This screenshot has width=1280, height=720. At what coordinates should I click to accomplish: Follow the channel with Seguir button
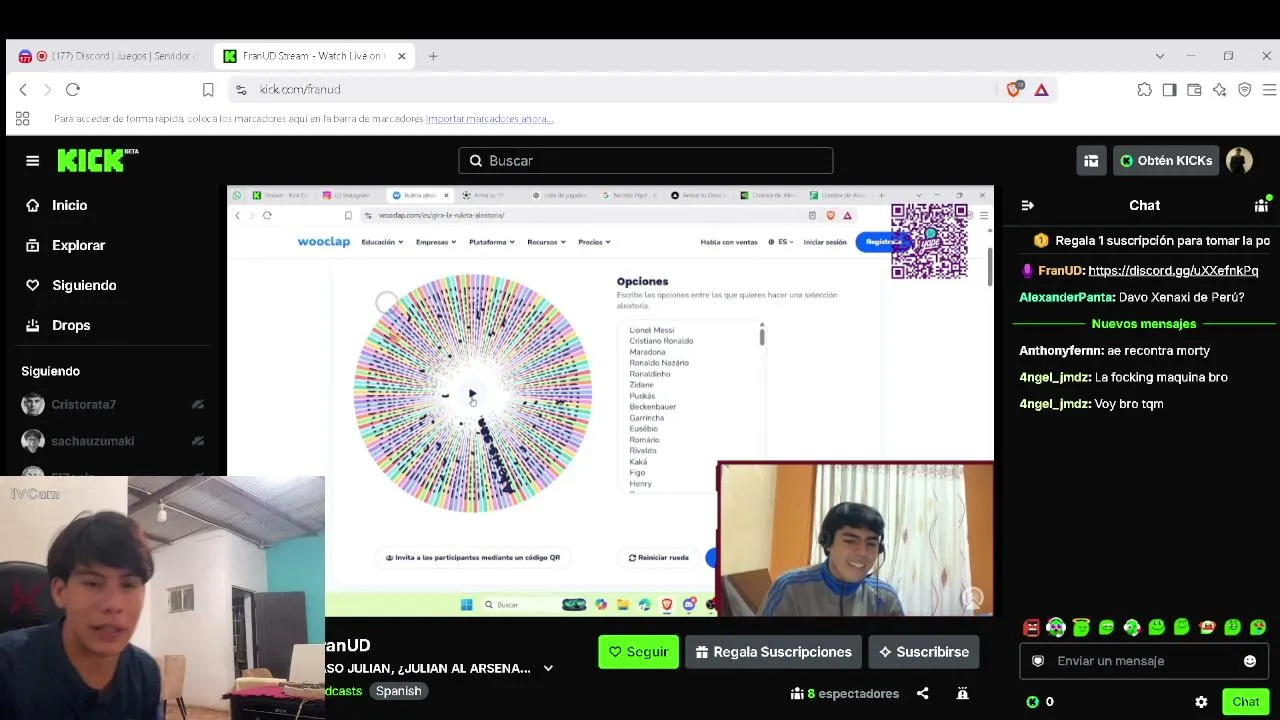(x=639, y=652)
